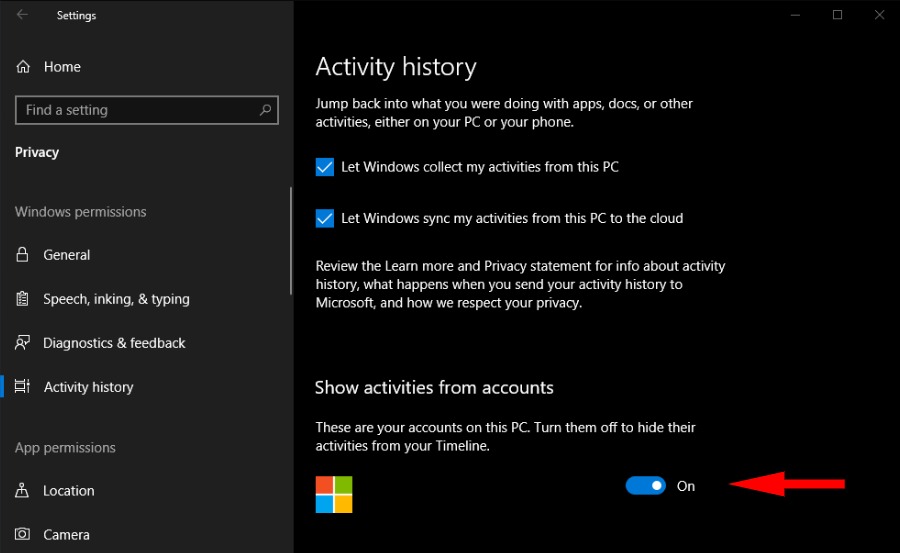The height and width of the screenshot is (553, 900).
Task: Click the Activity history icon
Action: coord(23,387)
